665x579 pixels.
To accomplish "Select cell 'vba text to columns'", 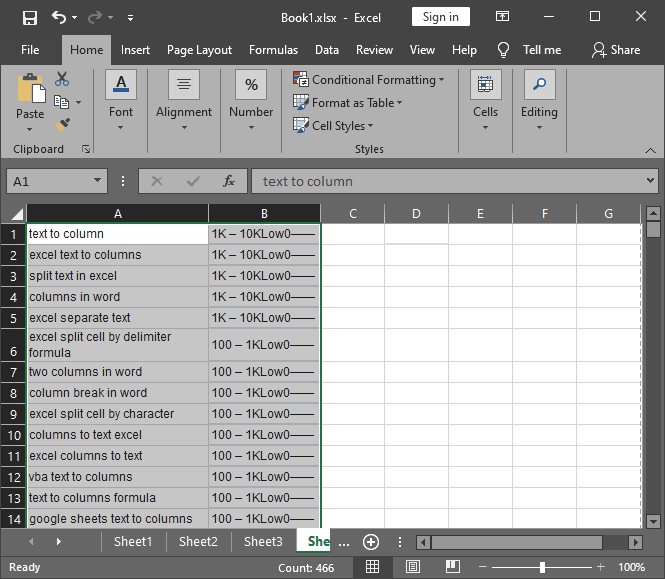I will [x=117, y=477].
